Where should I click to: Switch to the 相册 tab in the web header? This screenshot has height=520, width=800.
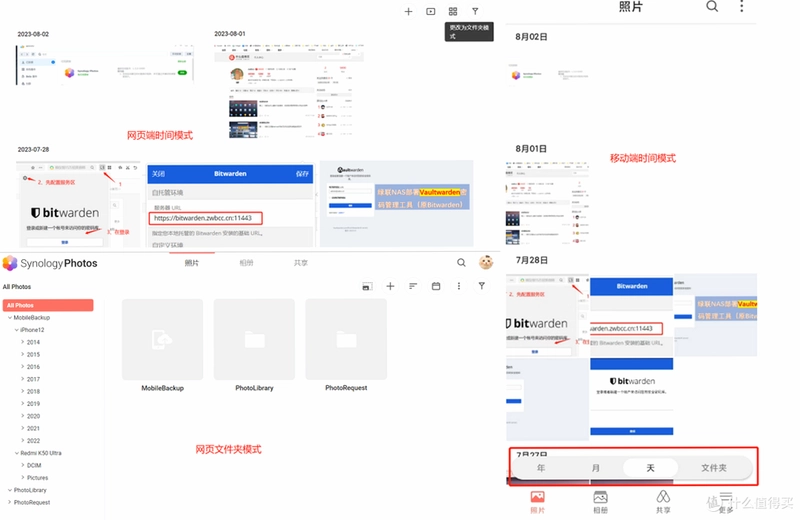click(246, 263)
